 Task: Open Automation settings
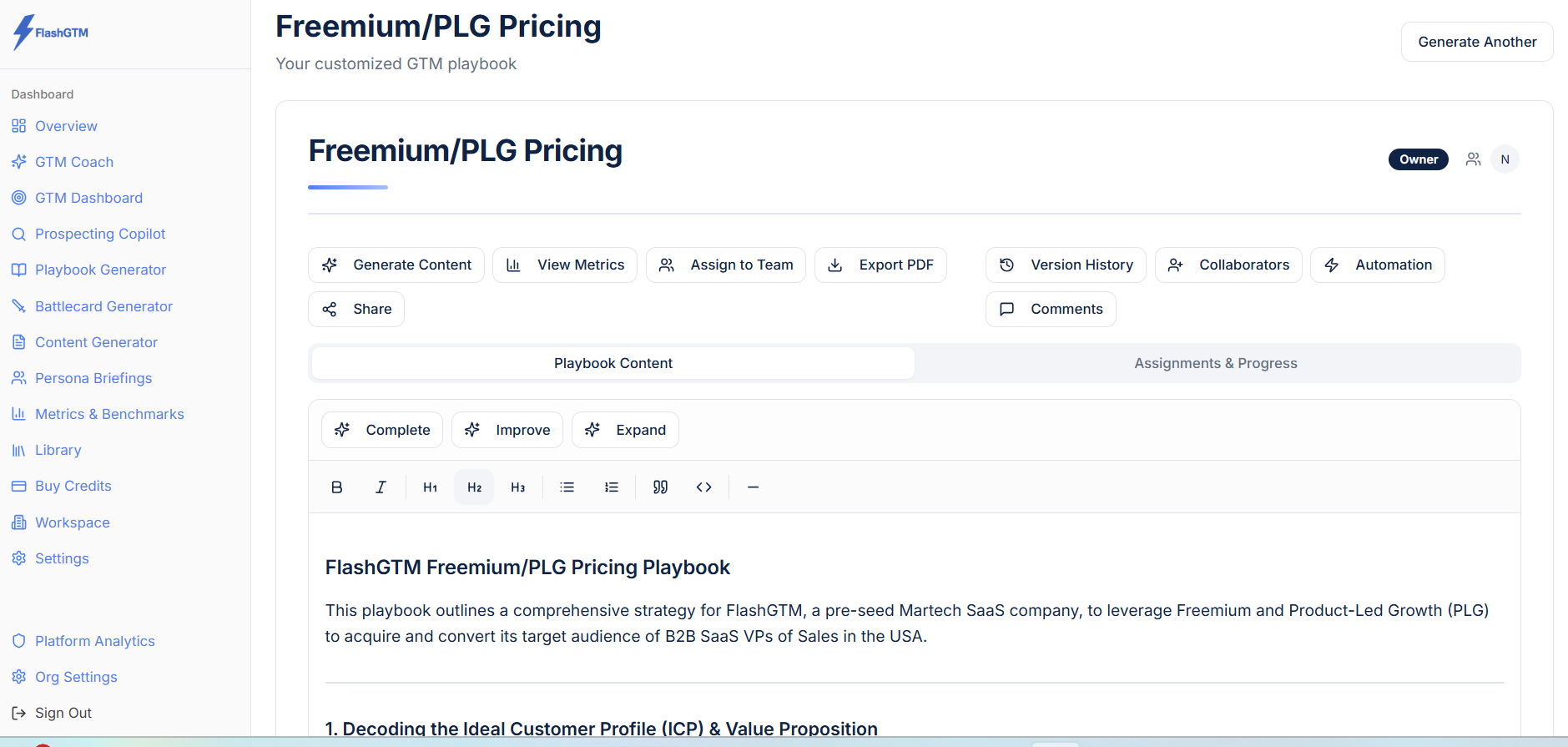click(1378, 265)
